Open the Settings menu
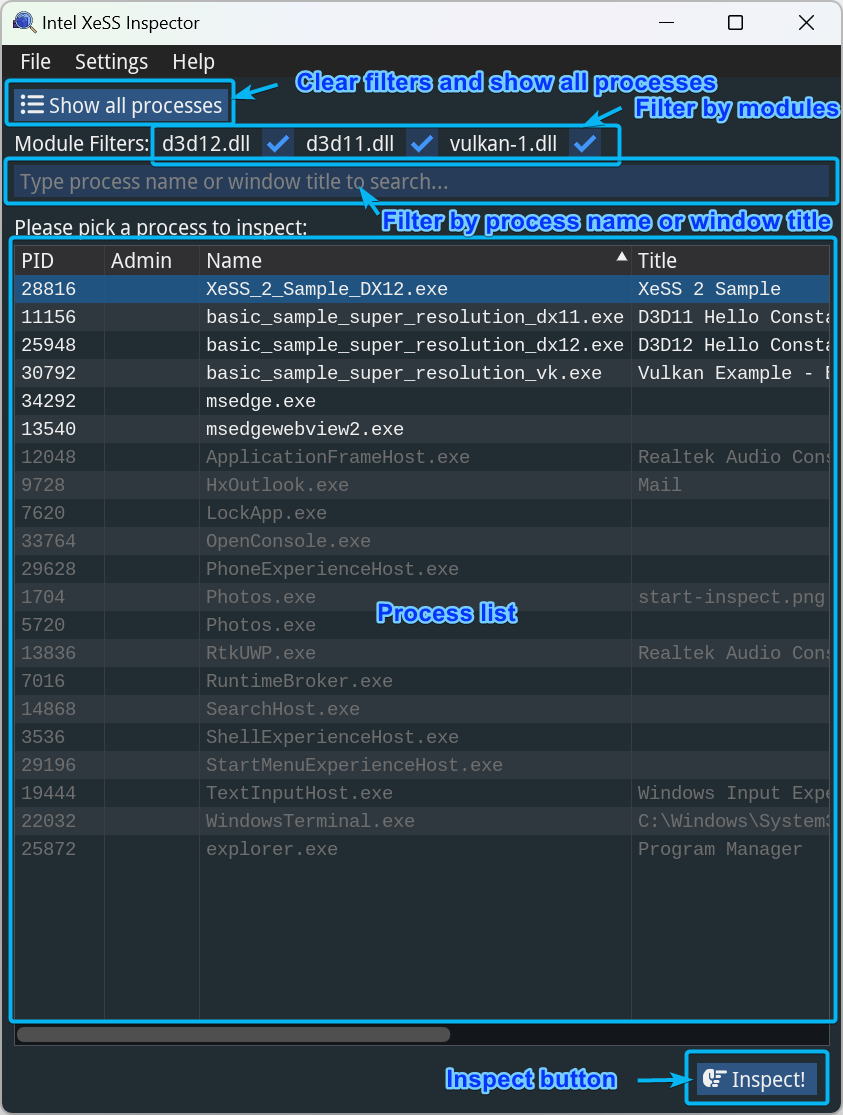The width and height of the screenshot is (843, 1115). point(112,62)
